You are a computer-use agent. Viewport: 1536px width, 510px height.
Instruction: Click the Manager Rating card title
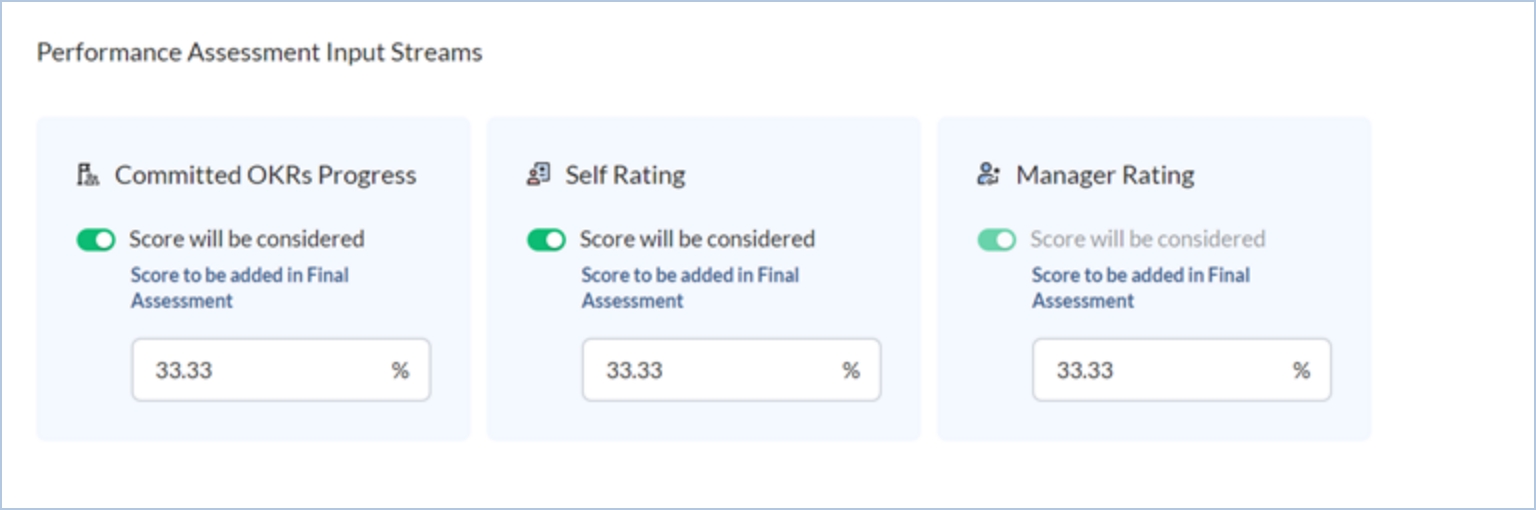(1105, 175)
